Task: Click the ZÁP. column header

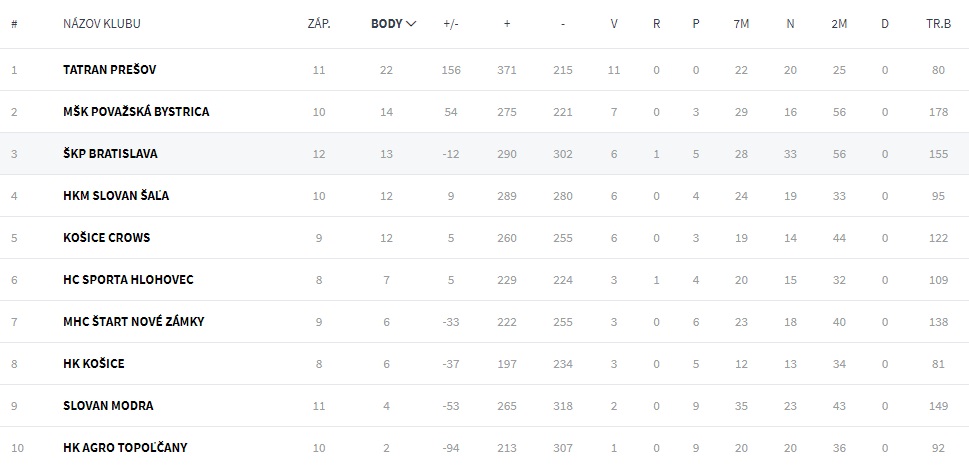Action: click(x=319, y=24)
